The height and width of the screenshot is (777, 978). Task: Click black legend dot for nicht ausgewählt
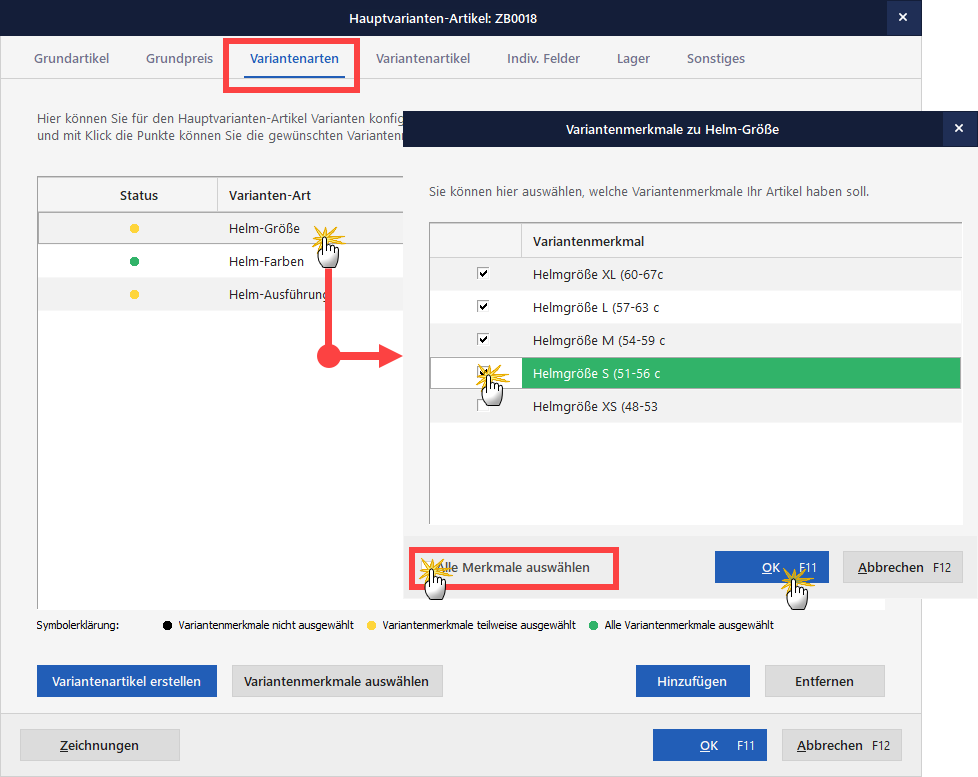167,625
